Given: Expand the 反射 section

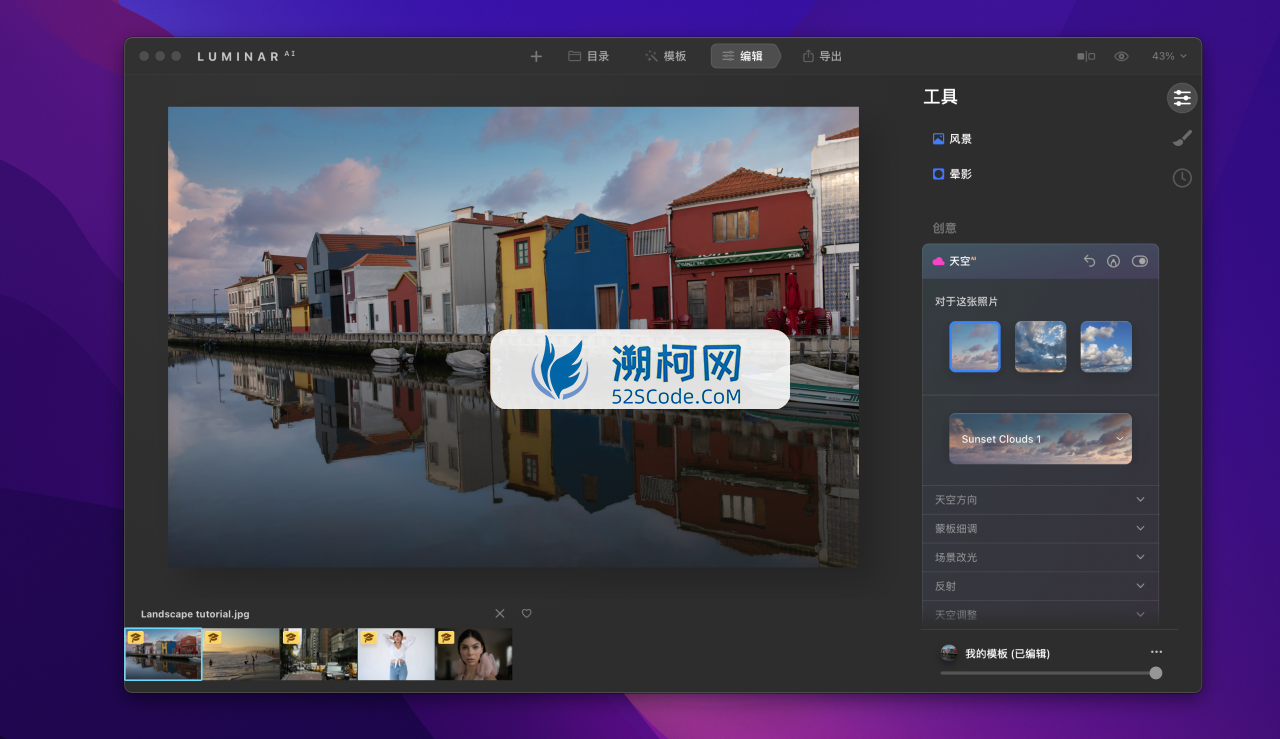Looking at the screenshot, I should 1040,586.
